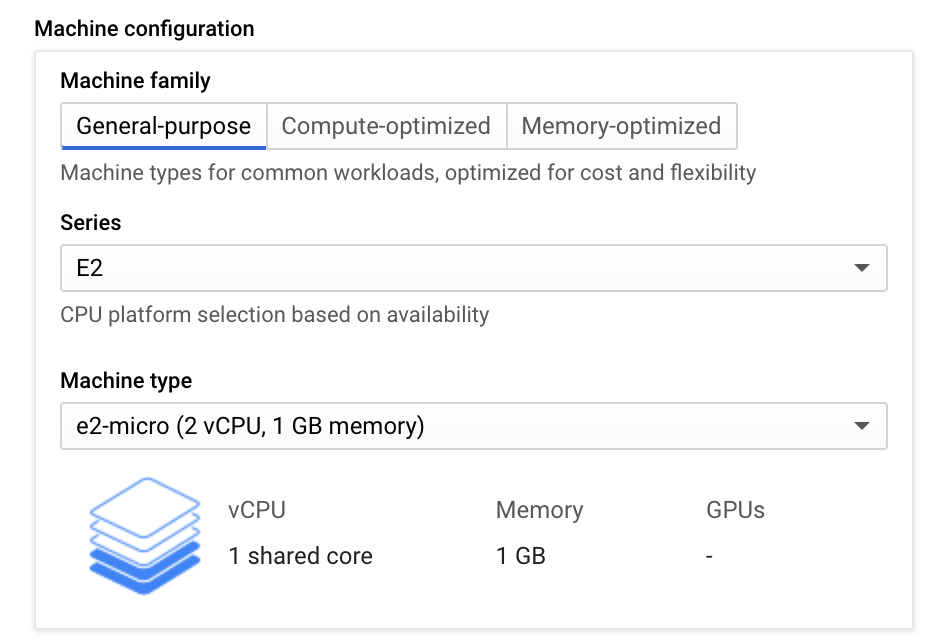
Task: Click the Machine family label
Action: (x=136, y=80)
